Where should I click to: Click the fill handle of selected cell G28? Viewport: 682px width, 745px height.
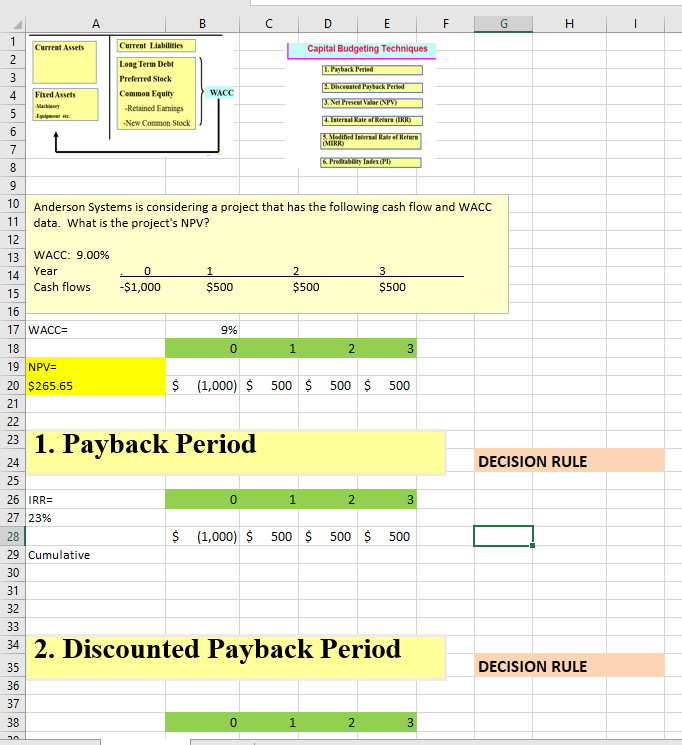point(532,545)
